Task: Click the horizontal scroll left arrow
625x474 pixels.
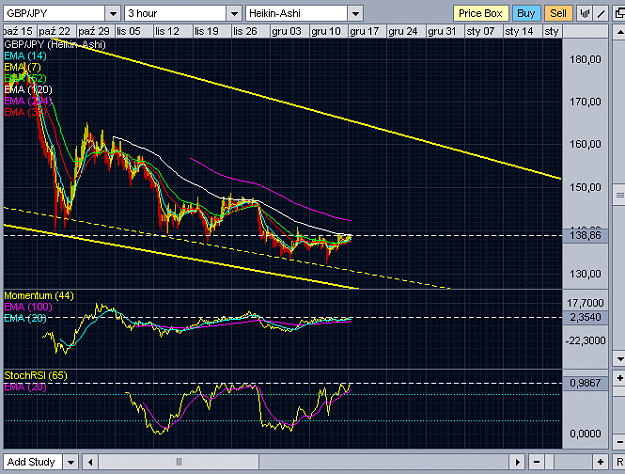Action: (x=90, y=462)
